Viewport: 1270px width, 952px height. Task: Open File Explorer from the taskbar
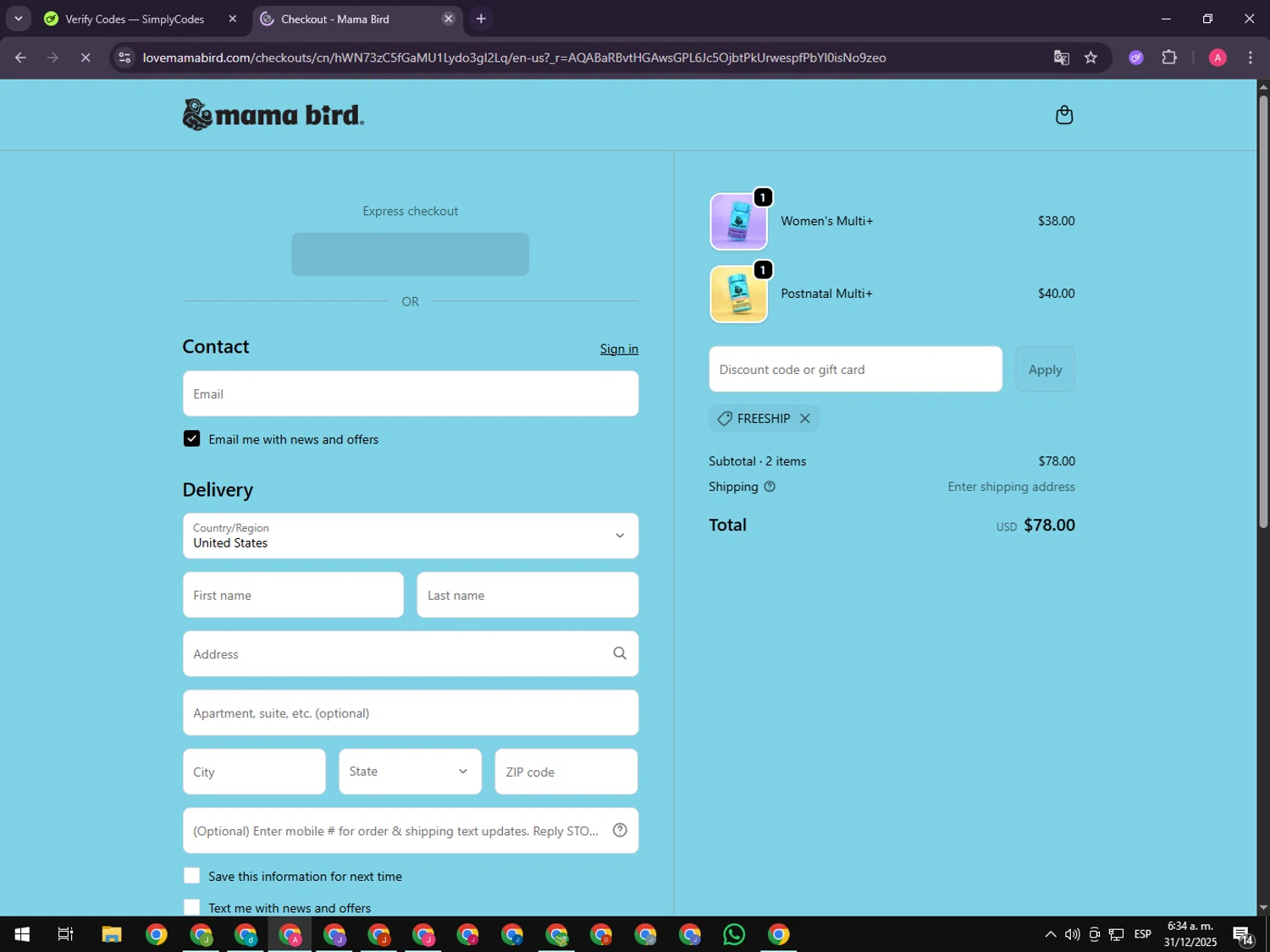click(x=112, y=934)
